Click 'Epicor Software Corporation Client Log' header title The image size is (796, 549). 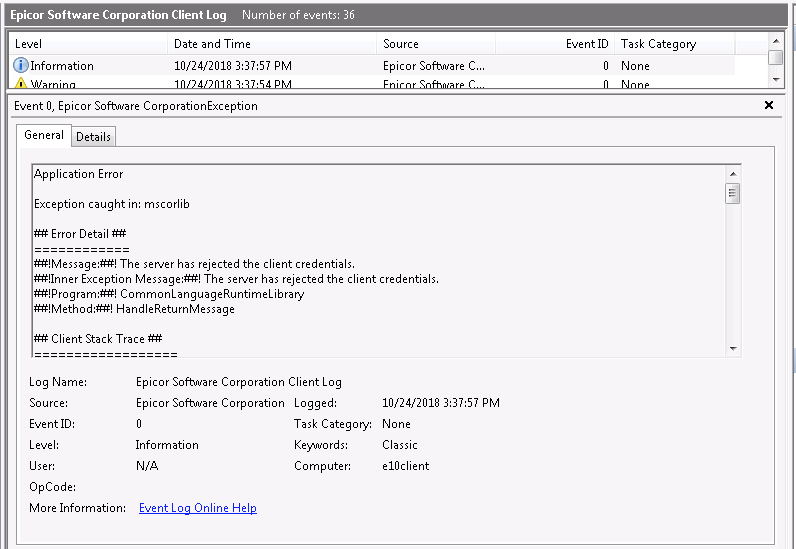(118, 15)
